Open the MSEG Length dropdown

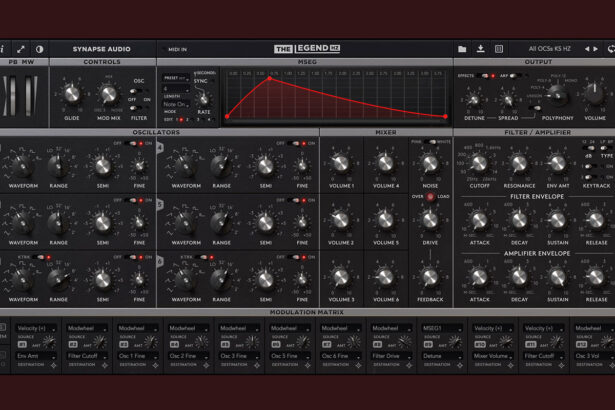click(176, 89)
